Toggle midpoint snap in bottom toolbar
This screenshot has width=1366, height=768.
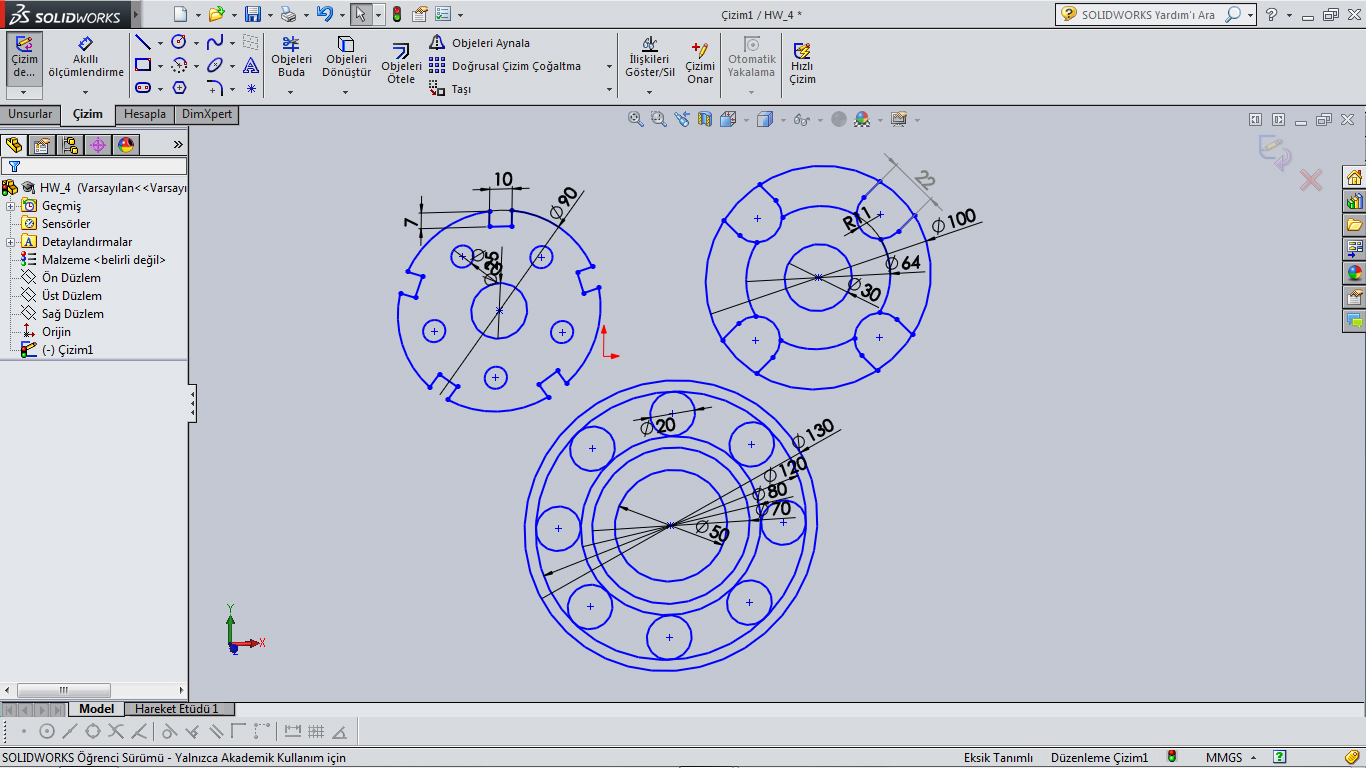70,731
